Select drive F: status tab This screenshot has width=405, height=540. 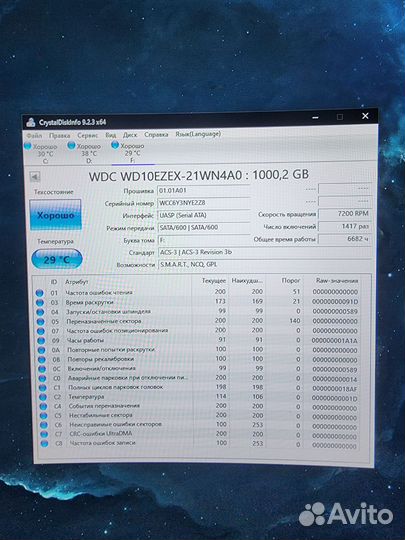point(128,153)
